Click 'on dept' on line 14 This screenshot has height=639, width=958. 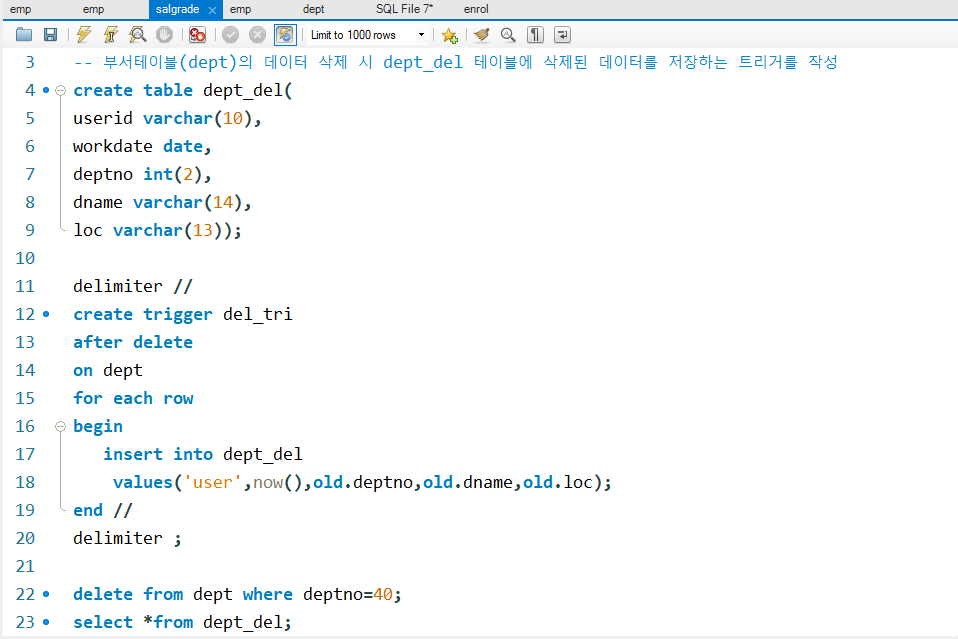point(108,370)
